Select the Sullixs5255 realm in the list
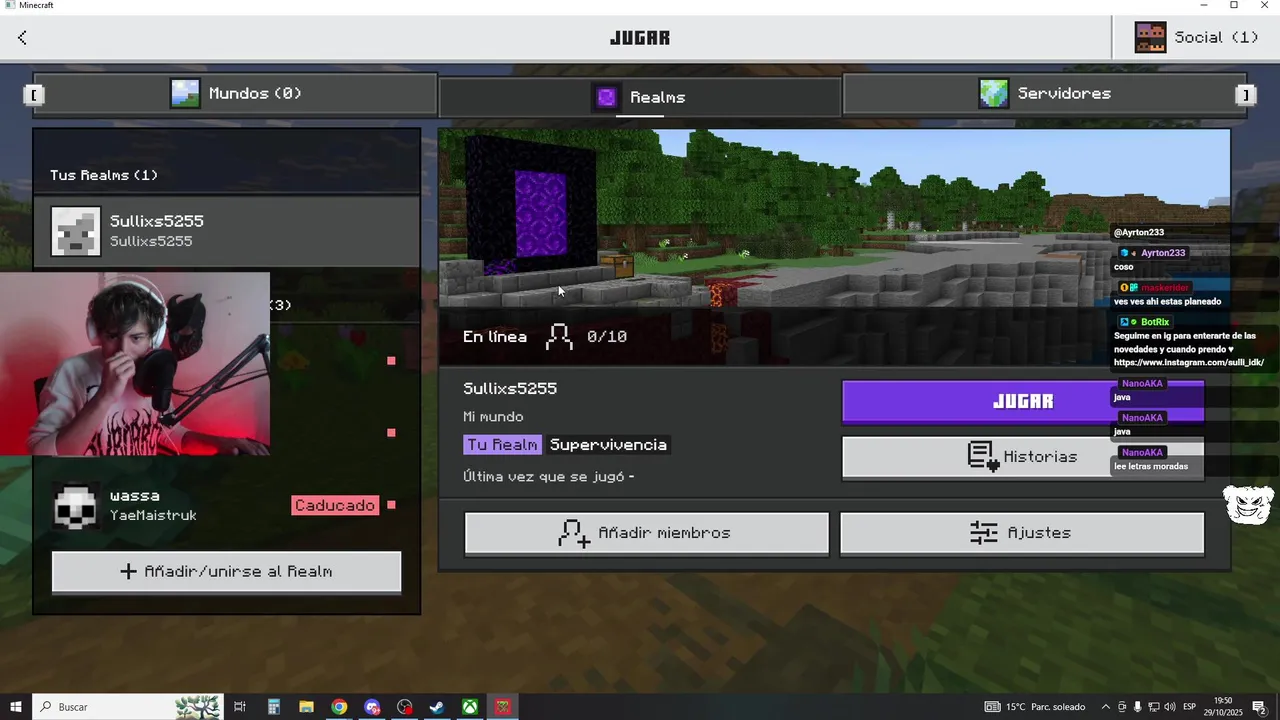 (x=226, y=231)
